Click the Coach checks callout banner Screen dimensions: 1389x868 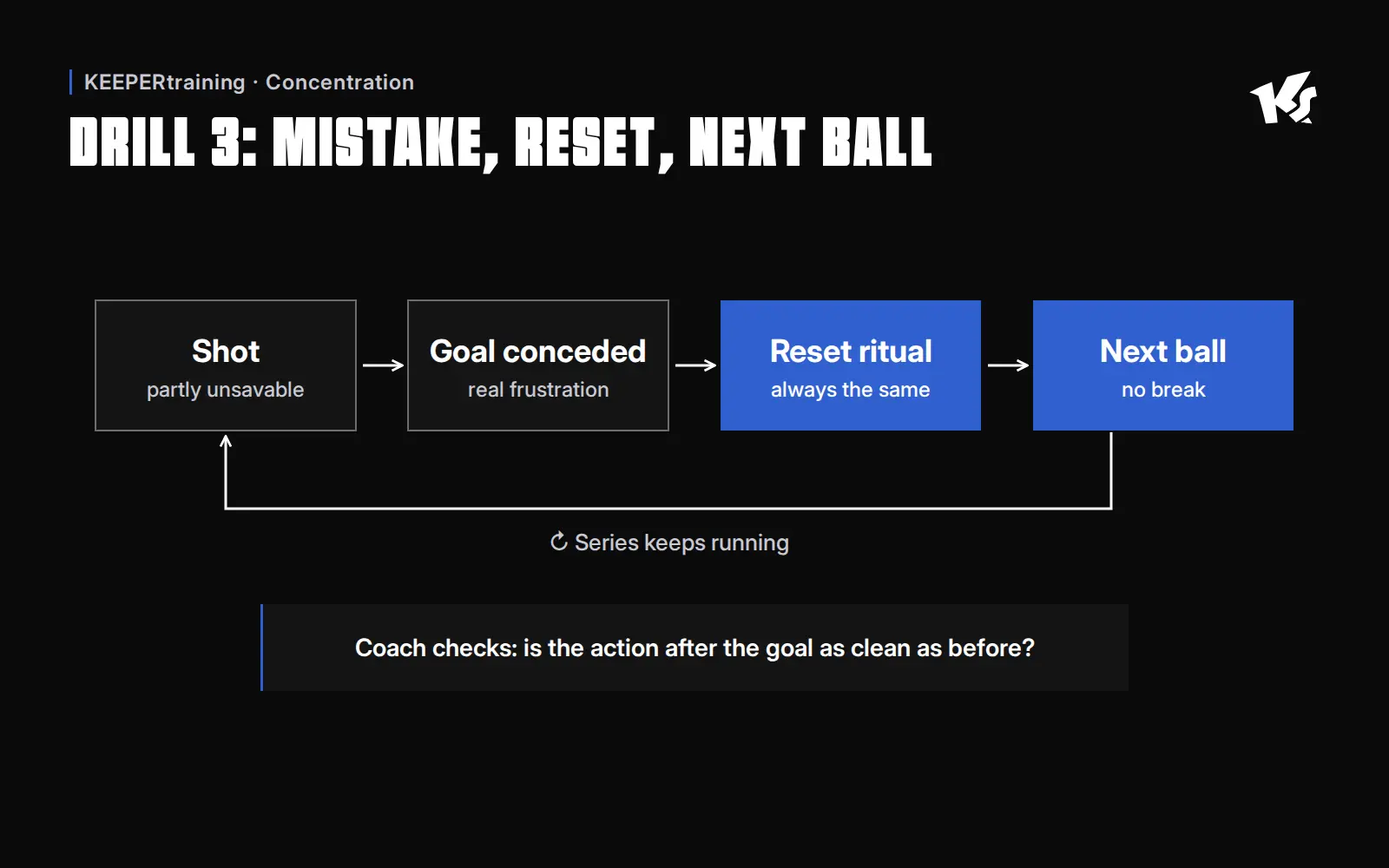point(694,648)
